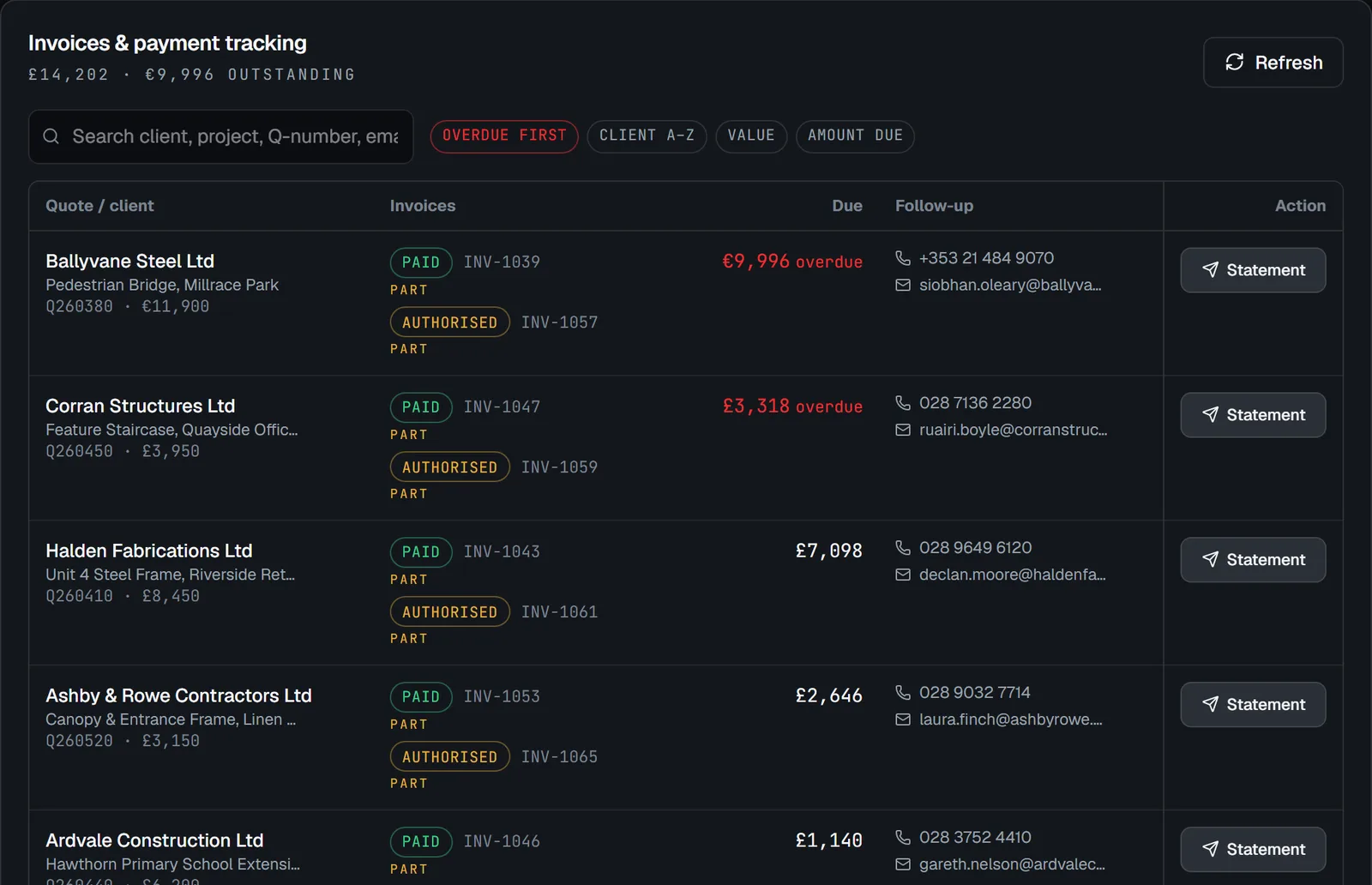
Task: Call +353 21 484 9070
Action: pyautogui.click(x=986, y=258)
